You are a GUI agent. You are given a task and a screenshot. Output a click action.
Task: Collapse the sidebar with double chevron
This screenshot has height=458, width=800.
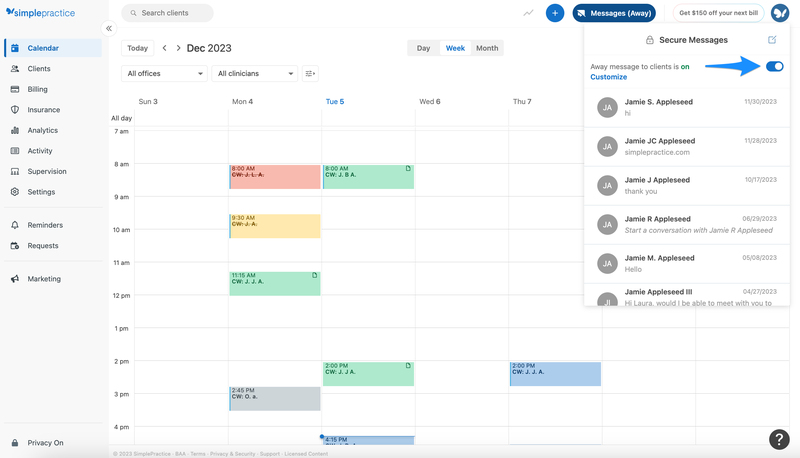pos(109,29)
